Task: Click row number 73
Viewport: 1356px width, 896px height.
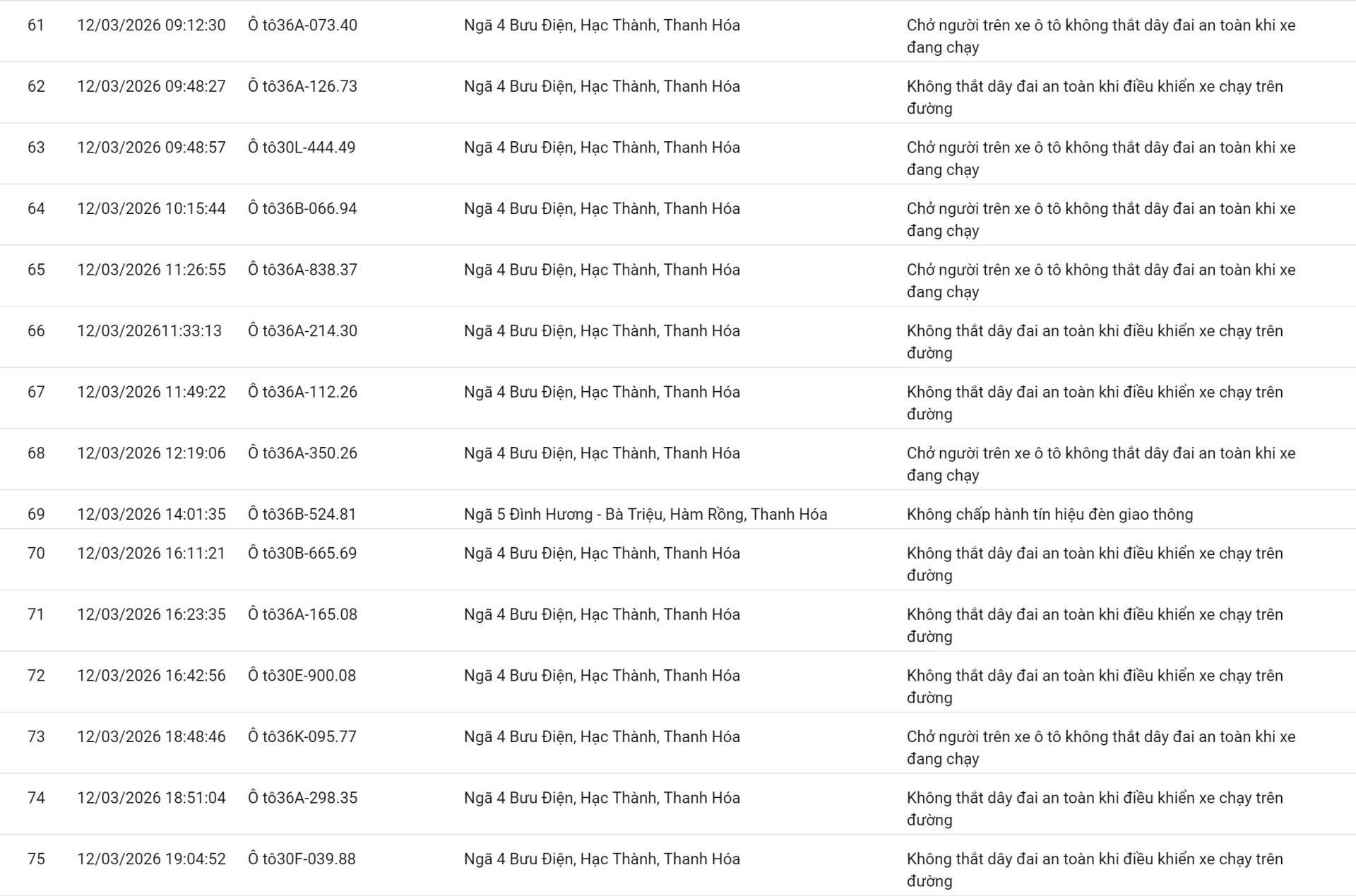Action: (36, 737)
